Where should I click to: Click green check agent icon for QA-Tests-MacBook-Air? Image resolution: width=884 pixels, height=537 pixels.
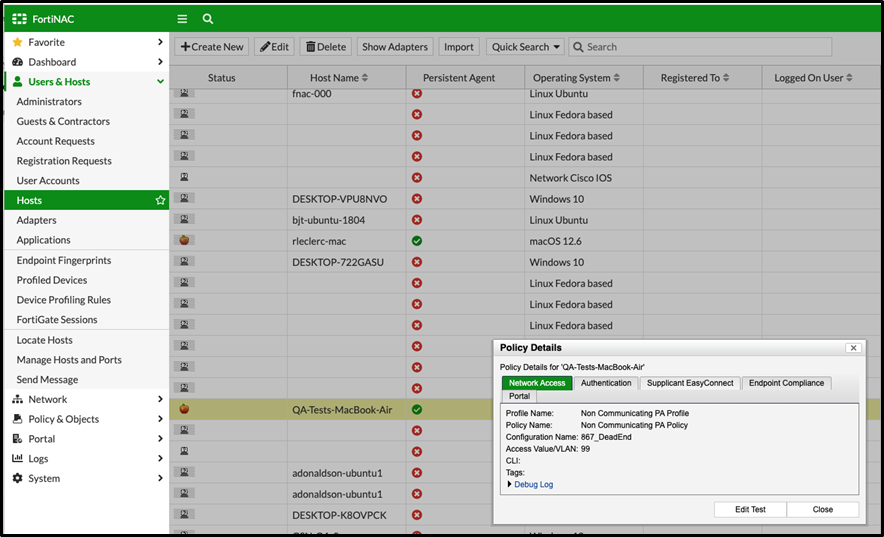(x=417, y=410)
